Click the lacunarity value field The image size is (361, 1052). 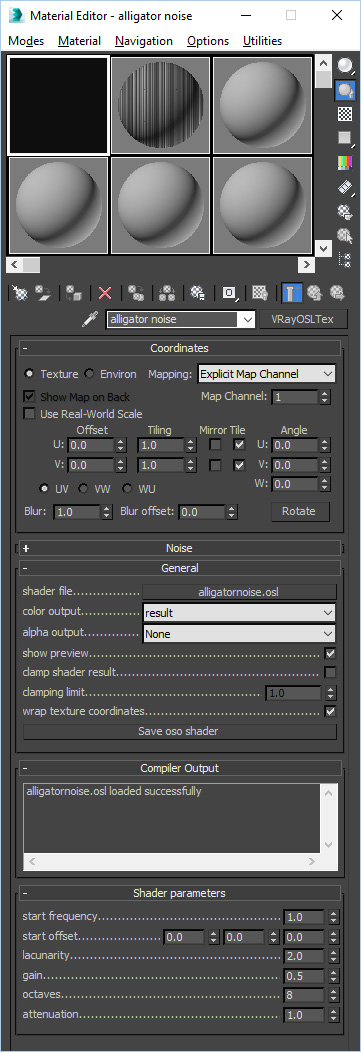303,956
